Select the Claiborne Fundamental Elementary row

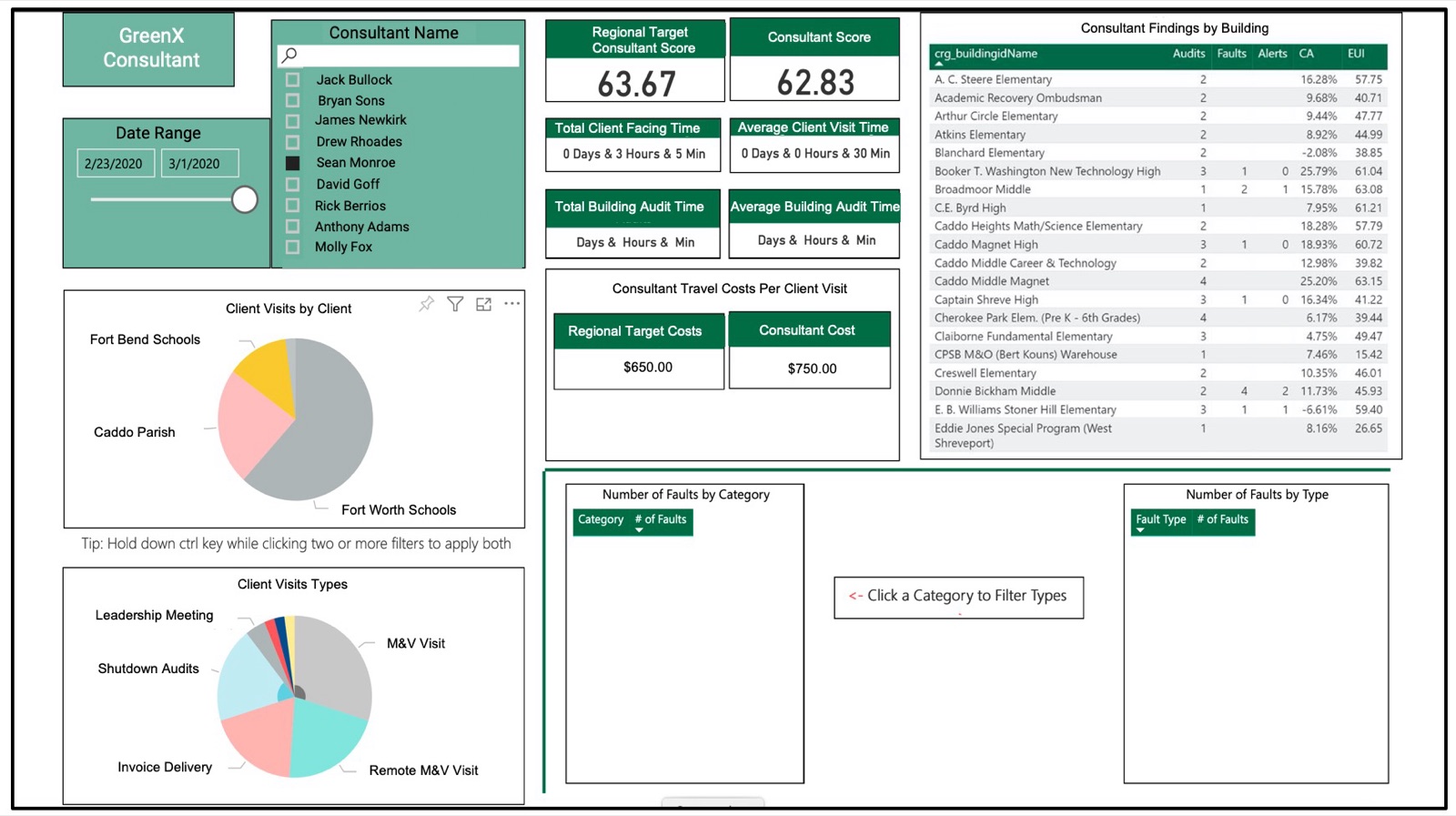(x=1158, y=337)
